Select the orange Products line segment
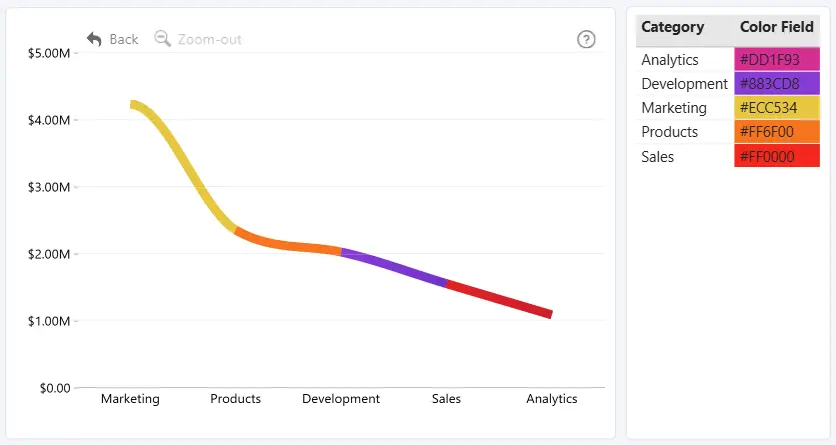 point(288,242)
